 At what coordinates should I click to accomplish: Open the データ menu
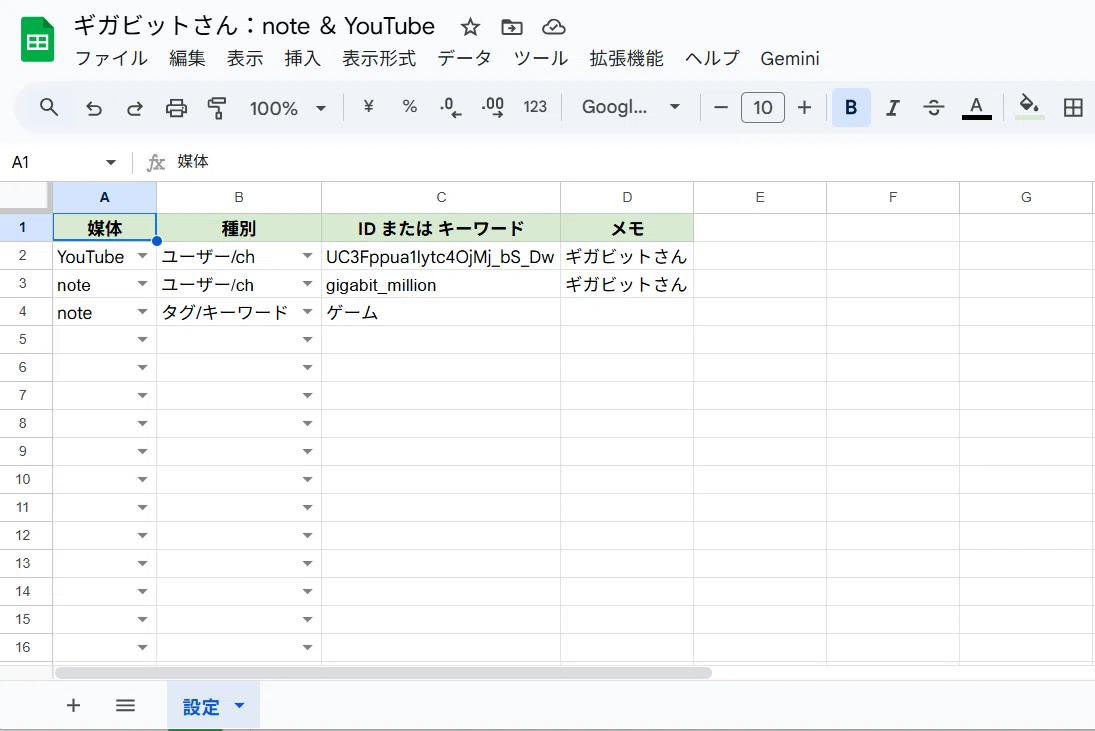(464, 59)
